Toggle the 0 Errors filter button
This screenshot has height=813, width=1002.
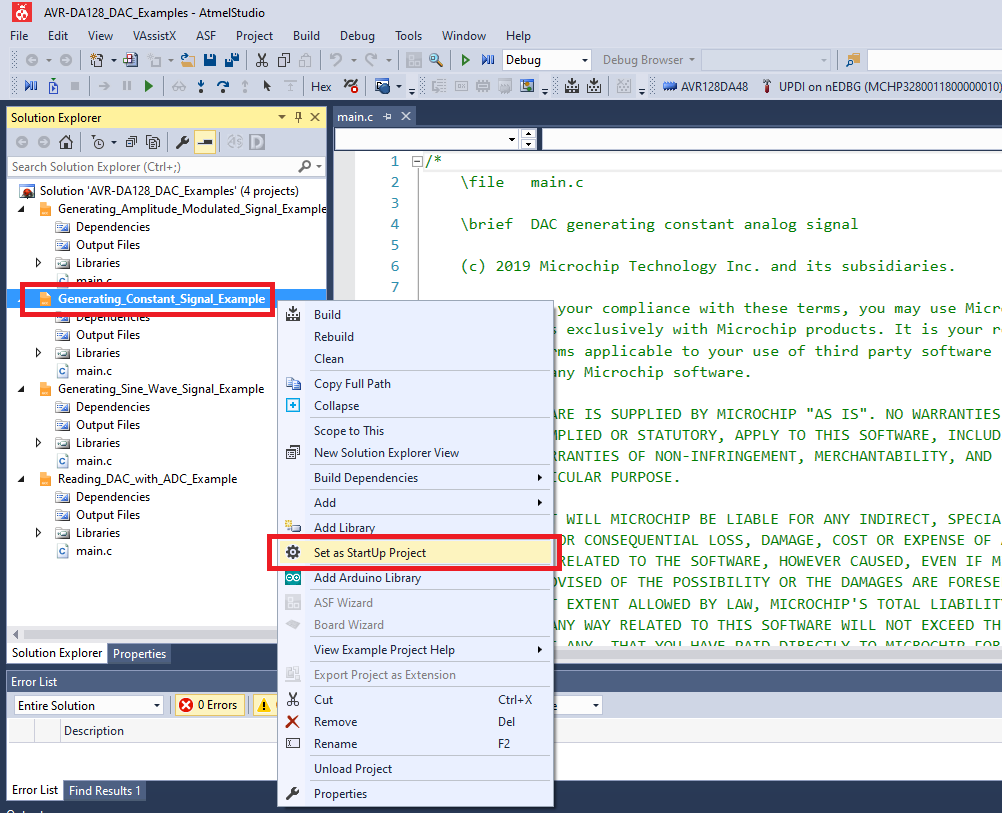[210, 705]
